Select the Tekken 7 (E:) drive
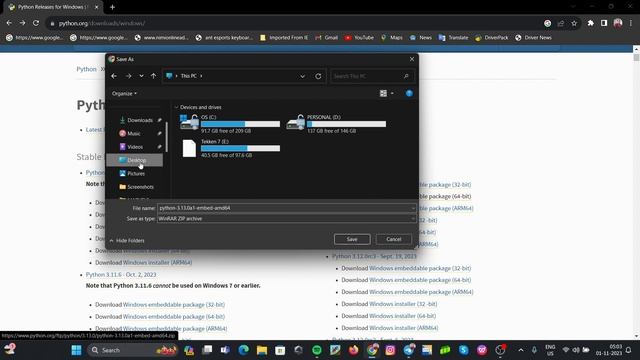 [x=230, y=148]
